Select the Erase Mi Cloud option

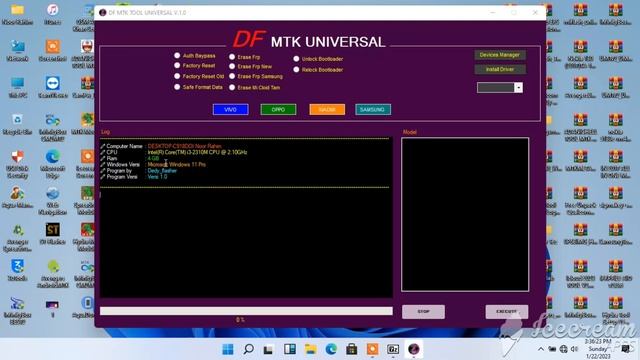[x=232, y=87]
